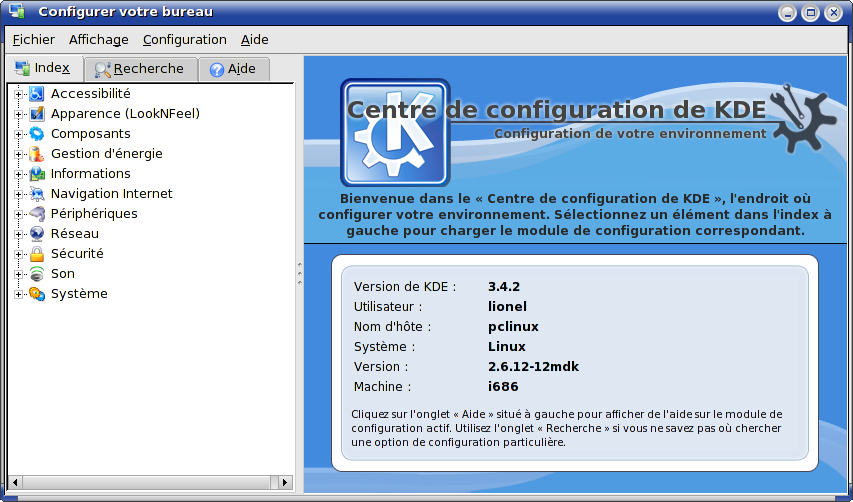Click the KDE logo in the banner
Viewport: 853px width, 502px height.
395,133
